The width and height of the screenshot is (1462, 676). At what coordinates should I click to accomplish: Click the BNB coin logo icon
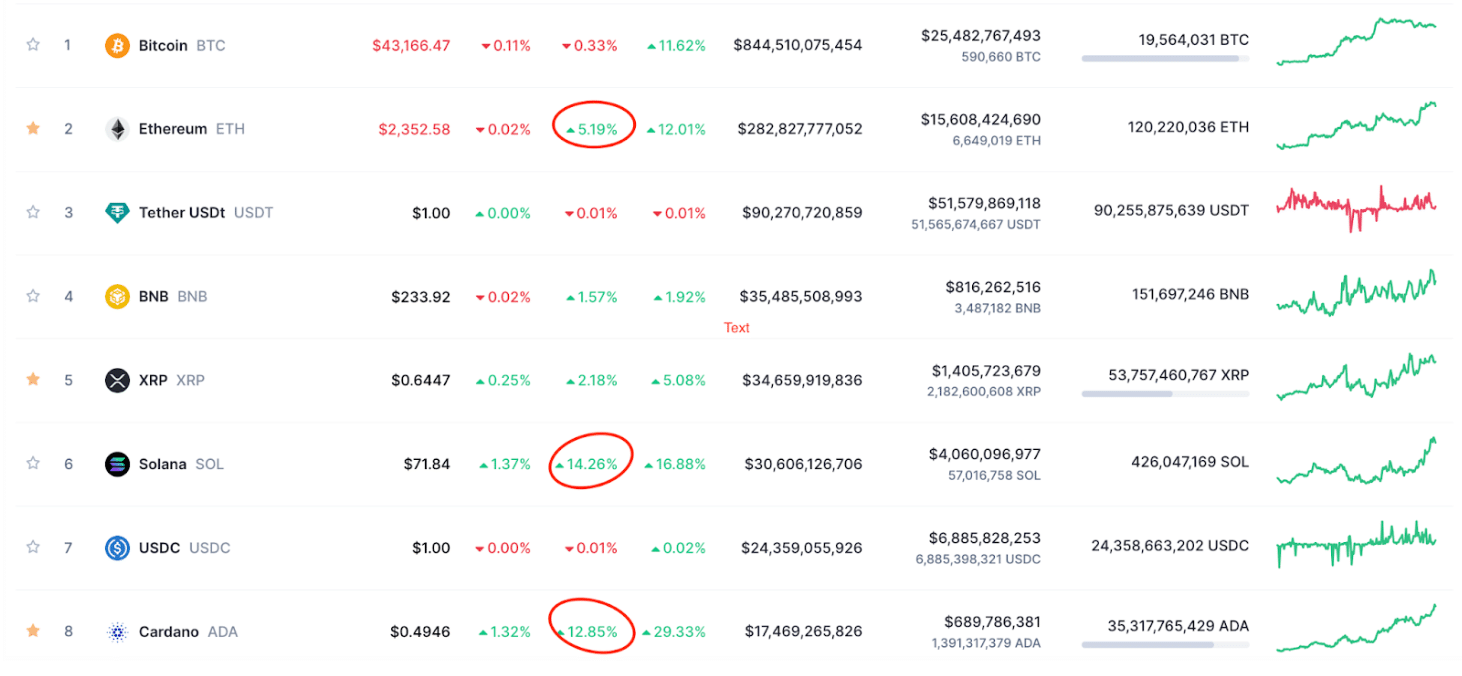pos(117,296)
